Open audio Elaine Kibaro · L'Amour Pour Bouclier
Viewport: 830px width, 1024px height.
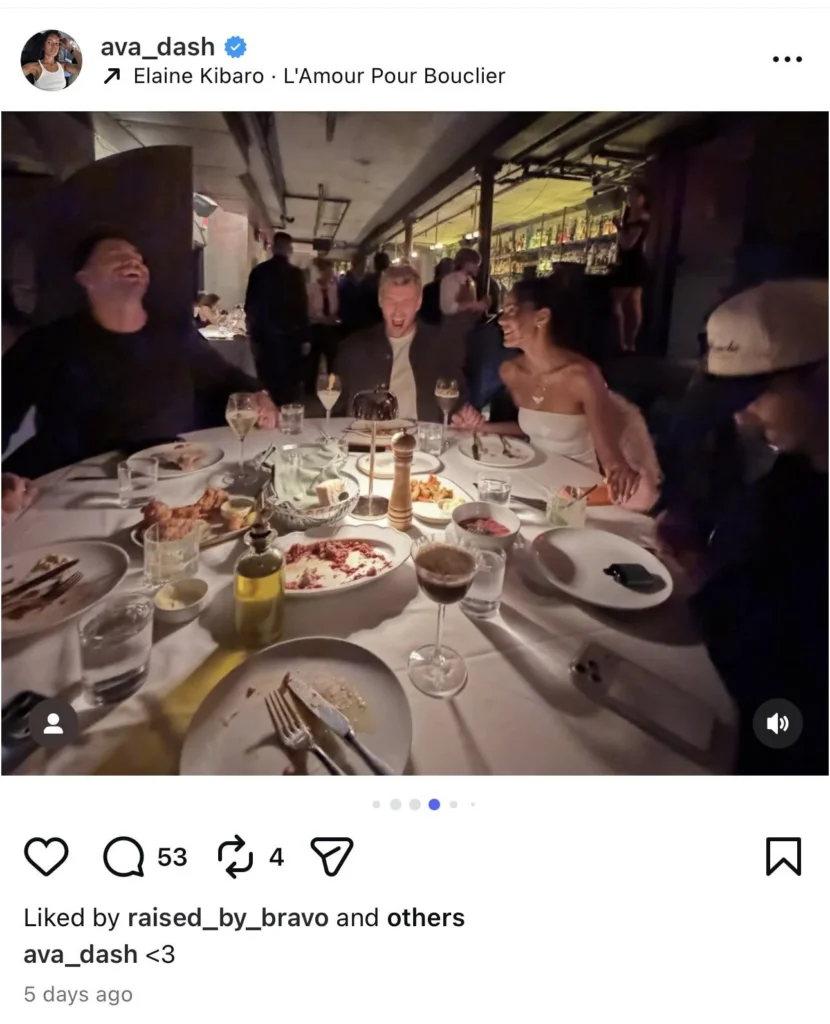[318, 76]
